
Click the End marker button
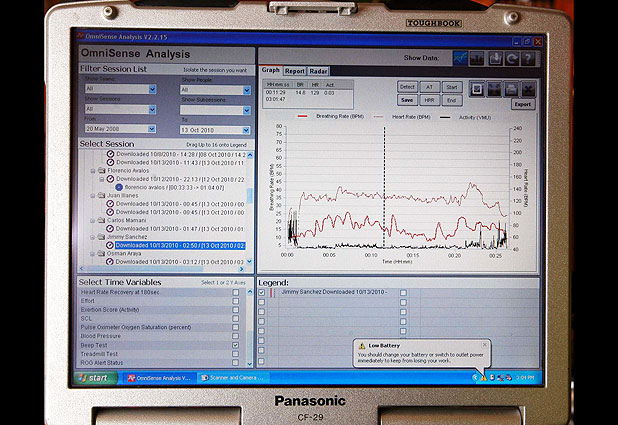pos(452,100)
